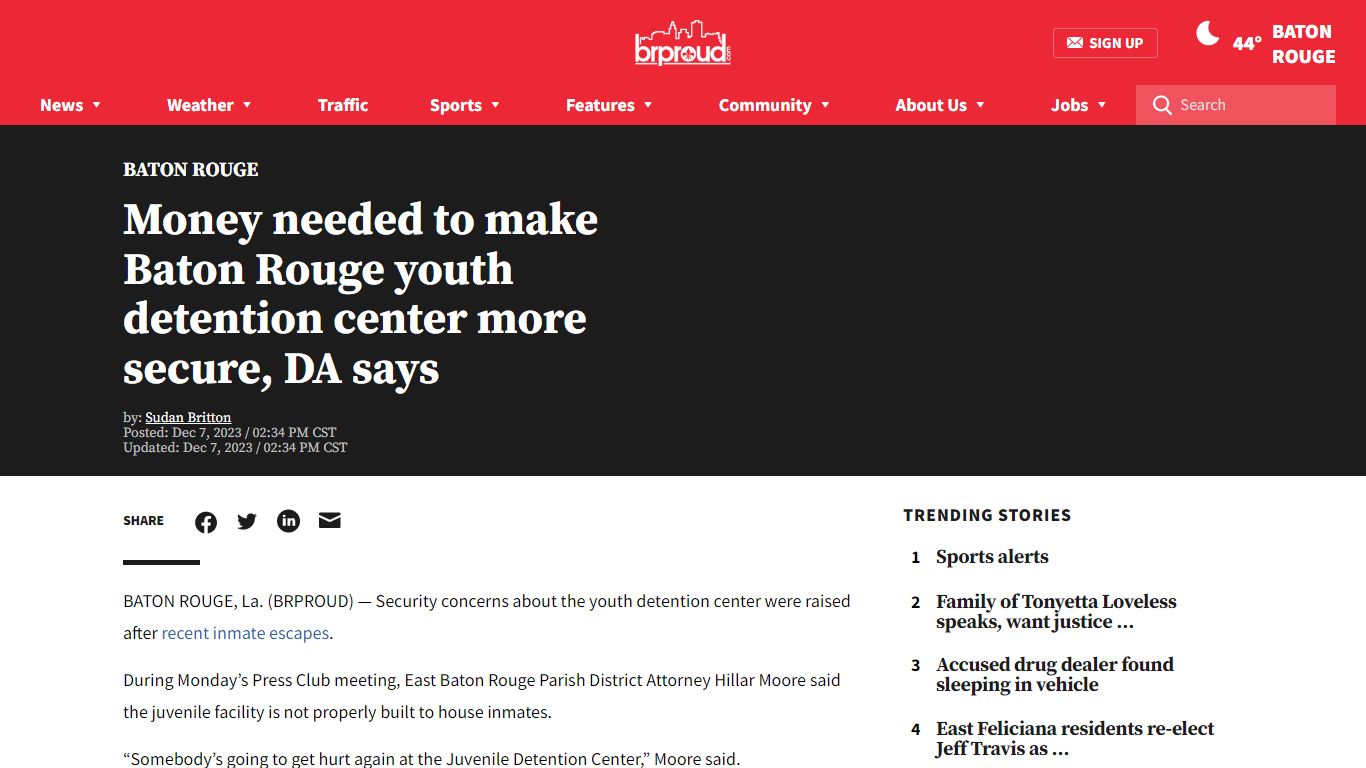
Task: Open the News section
Action: coord(61,105)
